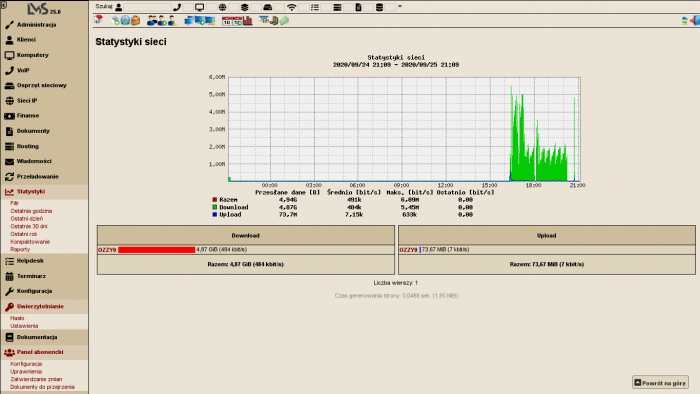Click the monitor search icon
The height and width of the screenshot is (394, 700).
pyautogui.click(x=200, y=7)
